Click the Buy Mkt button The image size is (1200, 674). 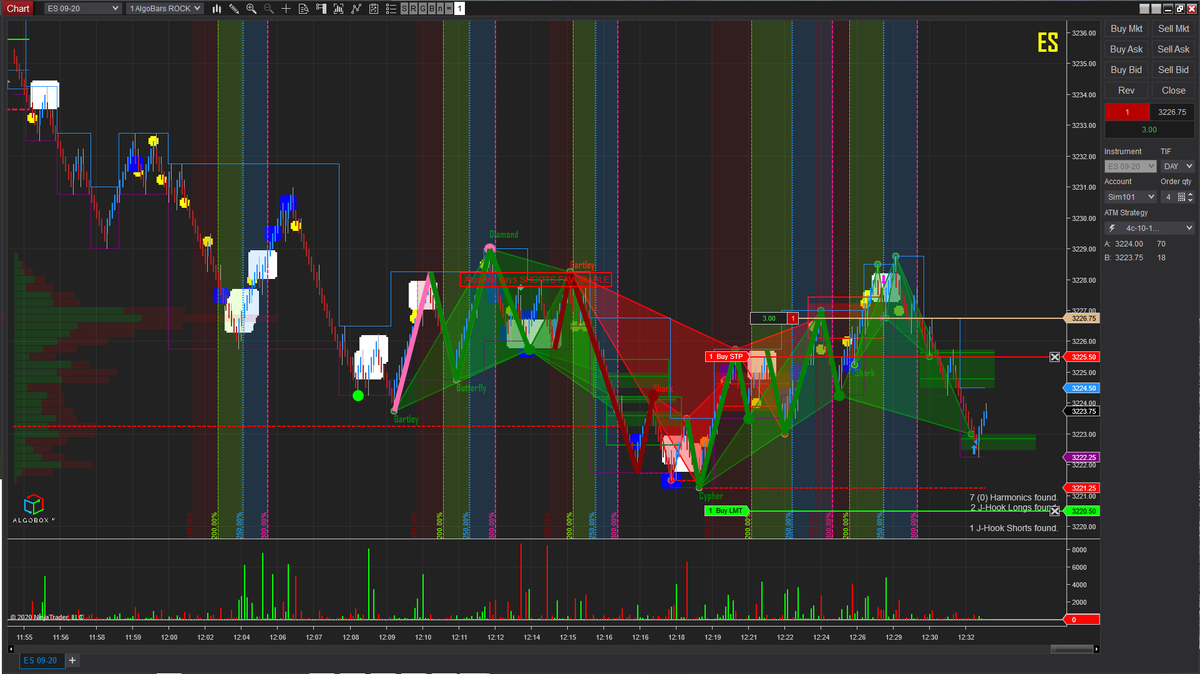tap(1126, 29)
